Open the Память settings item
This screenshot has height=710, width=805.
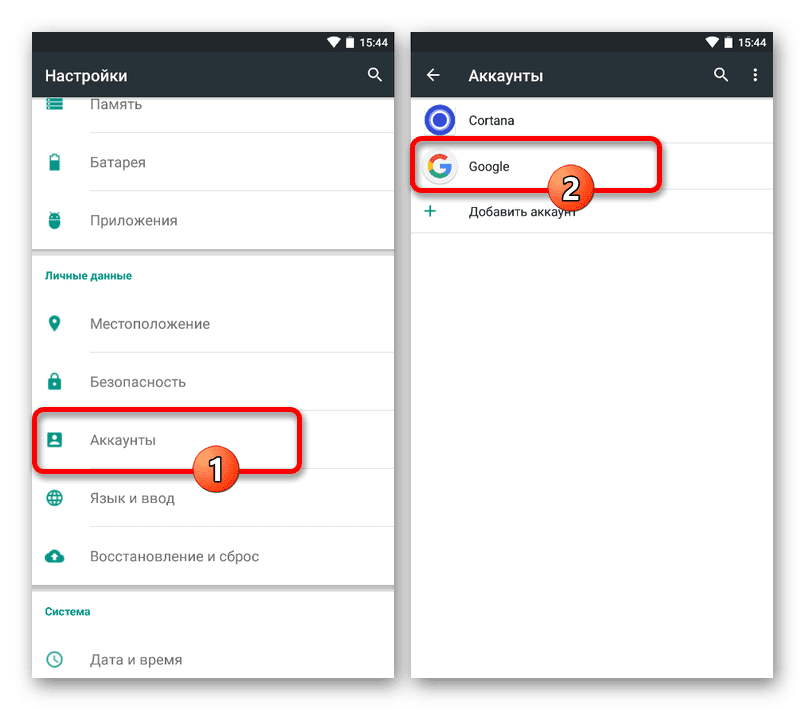pos(213,109)
